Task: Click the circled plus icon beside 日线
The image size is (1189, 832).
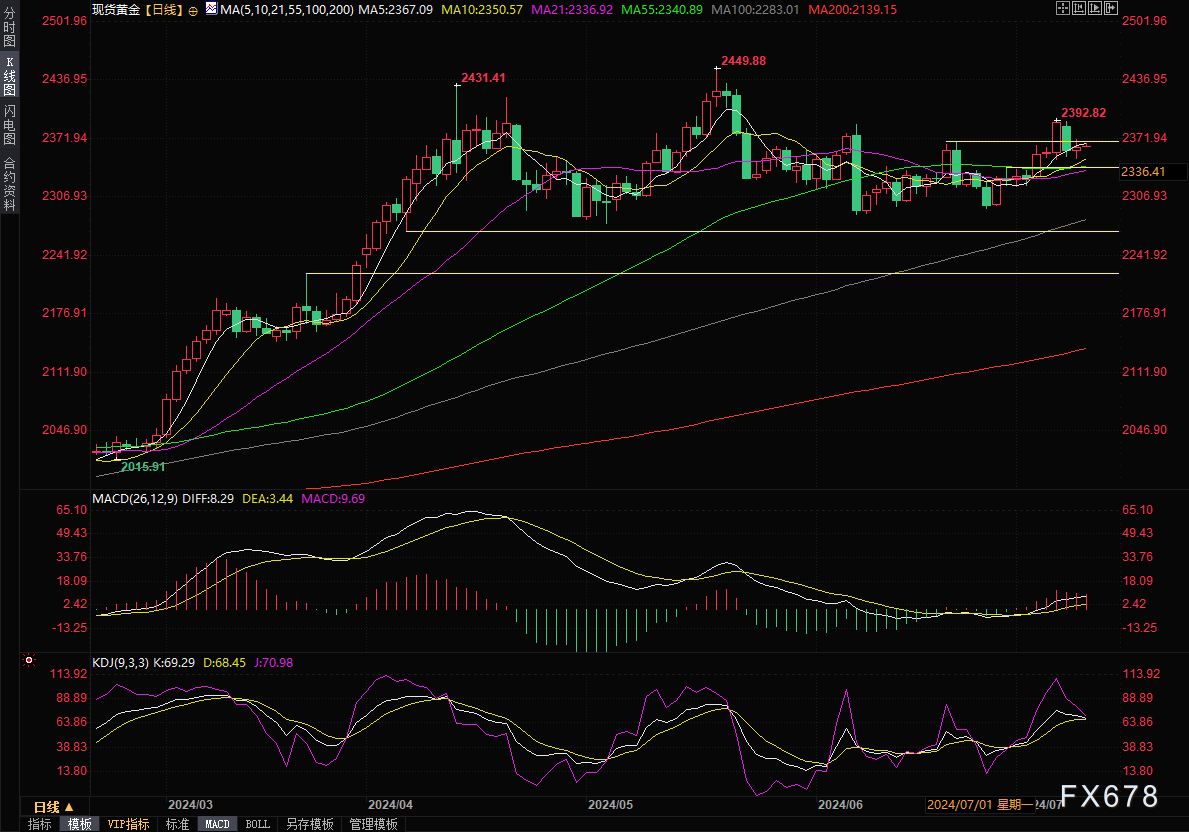Action: pos(193,9)
